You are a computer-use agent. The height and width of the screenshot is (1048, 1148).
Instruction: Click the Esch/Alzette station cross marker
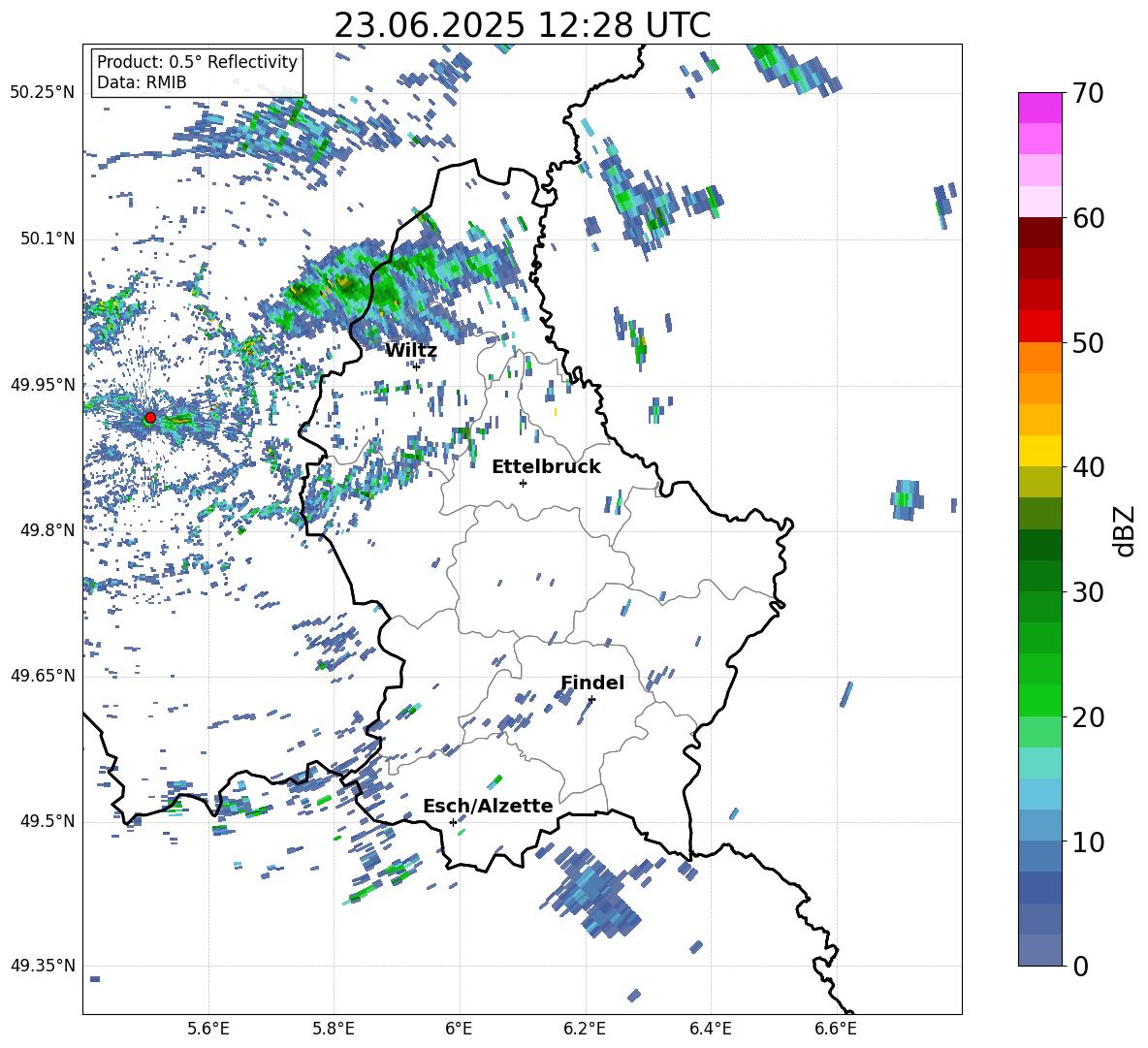453,822
